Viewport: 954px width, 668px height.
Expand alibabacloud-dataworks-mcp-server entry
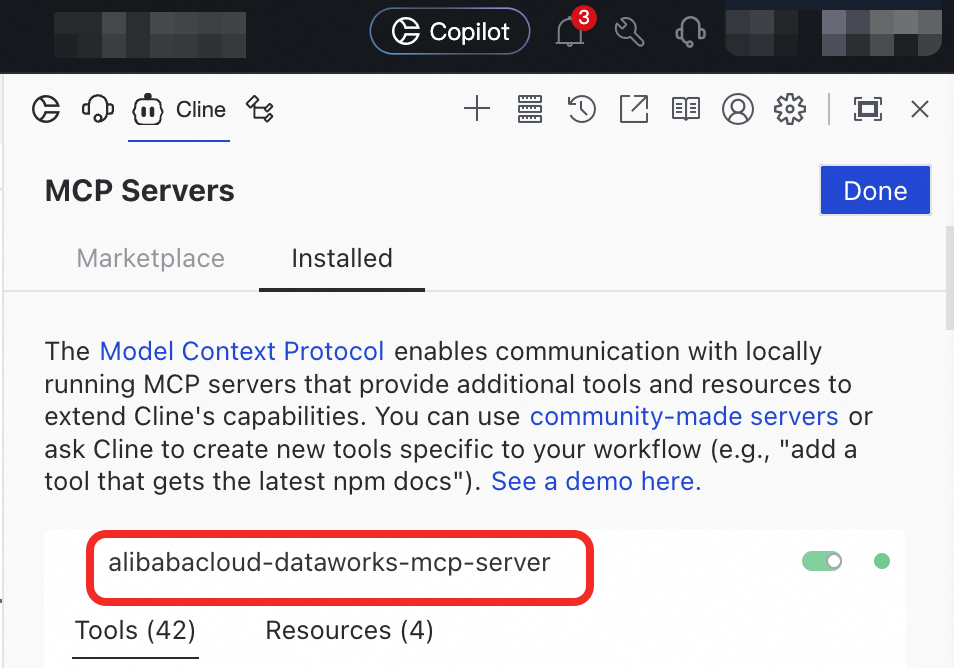tap(329, 562)
